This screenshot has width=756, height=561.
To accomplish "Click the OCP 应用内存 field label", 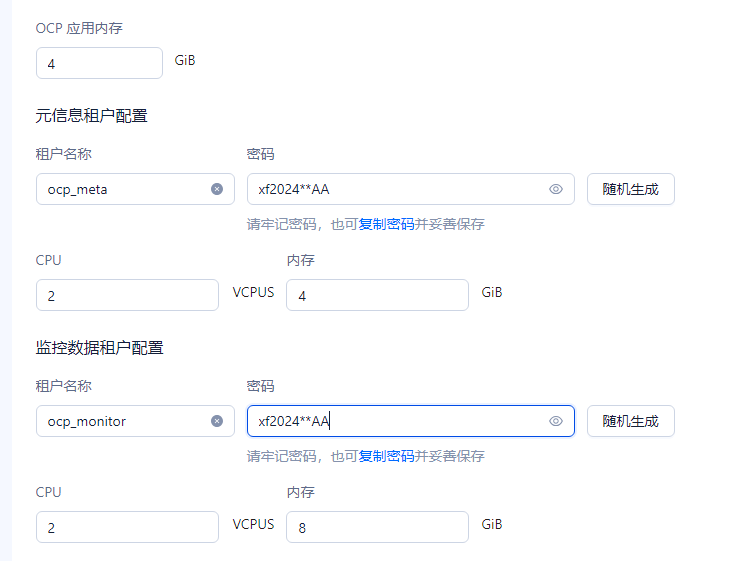I will point(79,28).
